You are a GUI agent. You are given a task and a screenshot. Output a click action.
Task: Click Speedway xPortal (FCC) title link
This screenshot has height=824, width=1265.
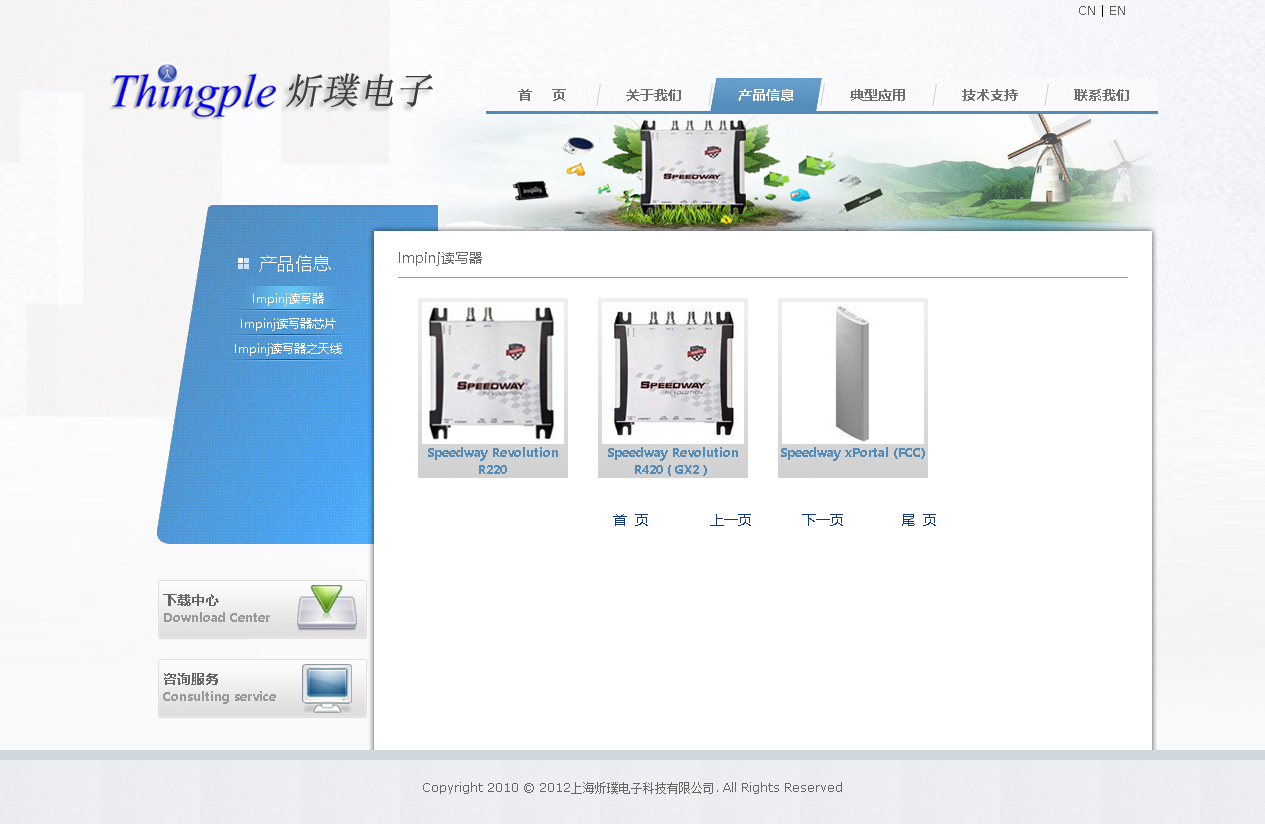[853, 453]
